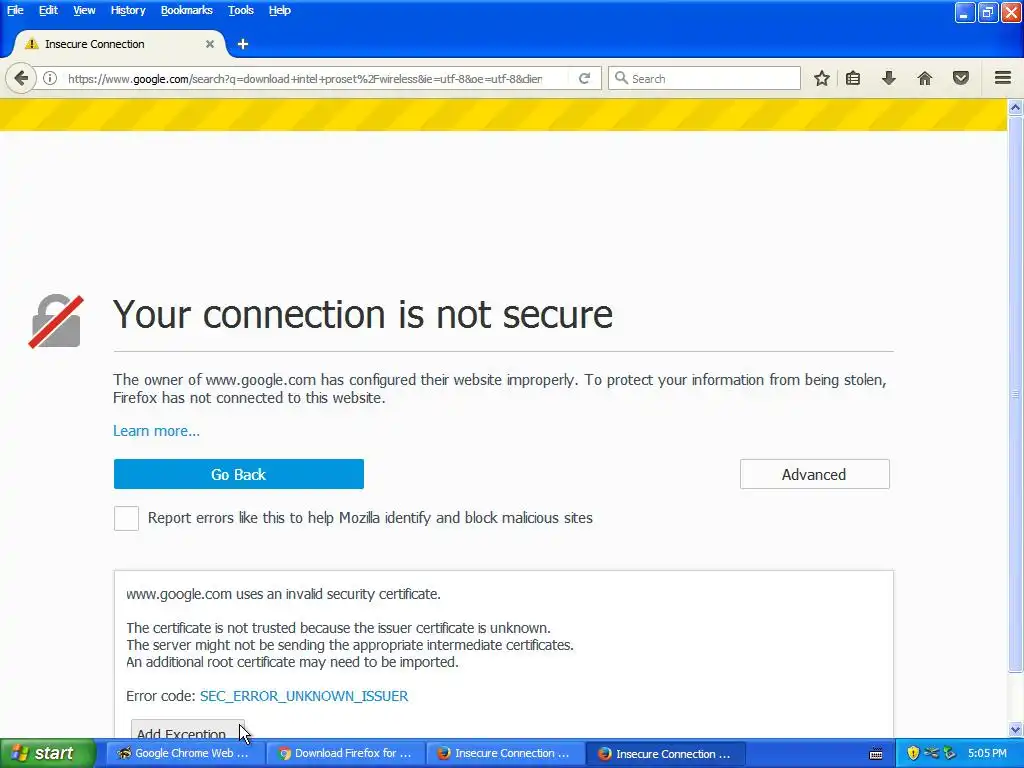Follow the Learn more link

[x=156, y=431]
